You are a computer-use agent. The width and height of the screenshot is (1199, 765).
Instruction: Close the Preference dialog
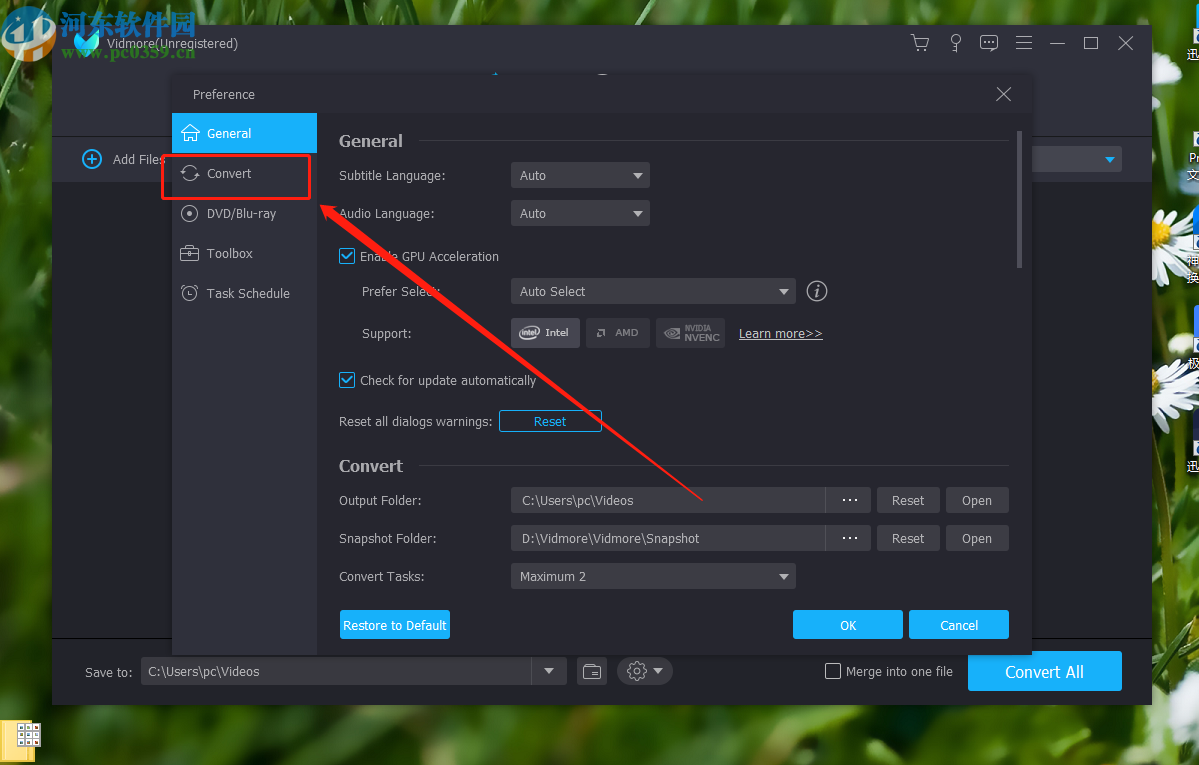[1003, 94]
